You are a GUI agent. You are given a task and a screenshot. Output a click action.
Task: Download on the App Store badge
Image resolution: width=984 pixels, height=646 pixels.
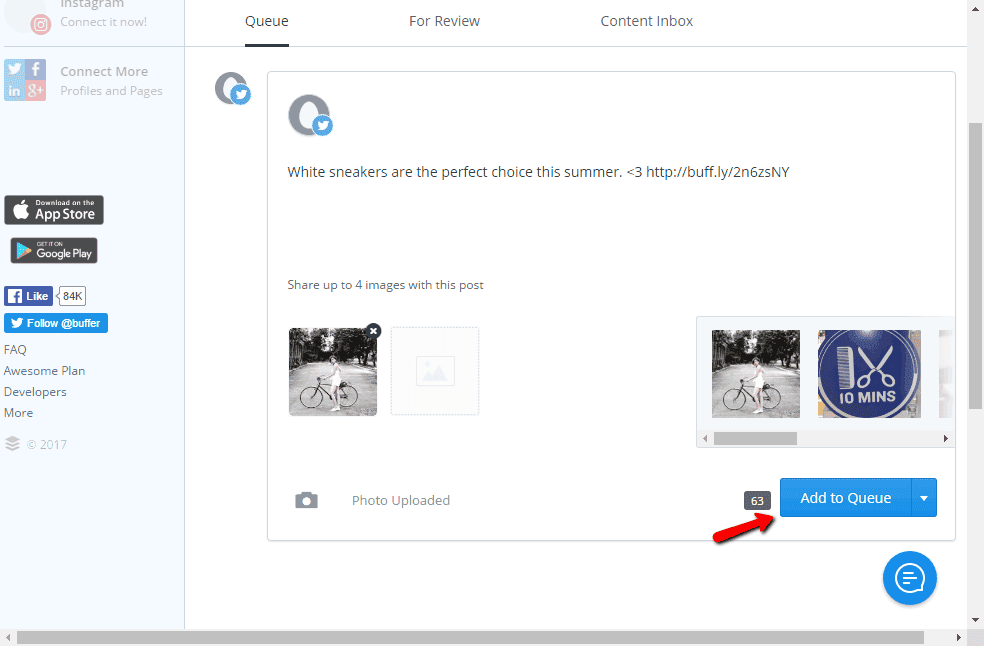tap(54, 210)
